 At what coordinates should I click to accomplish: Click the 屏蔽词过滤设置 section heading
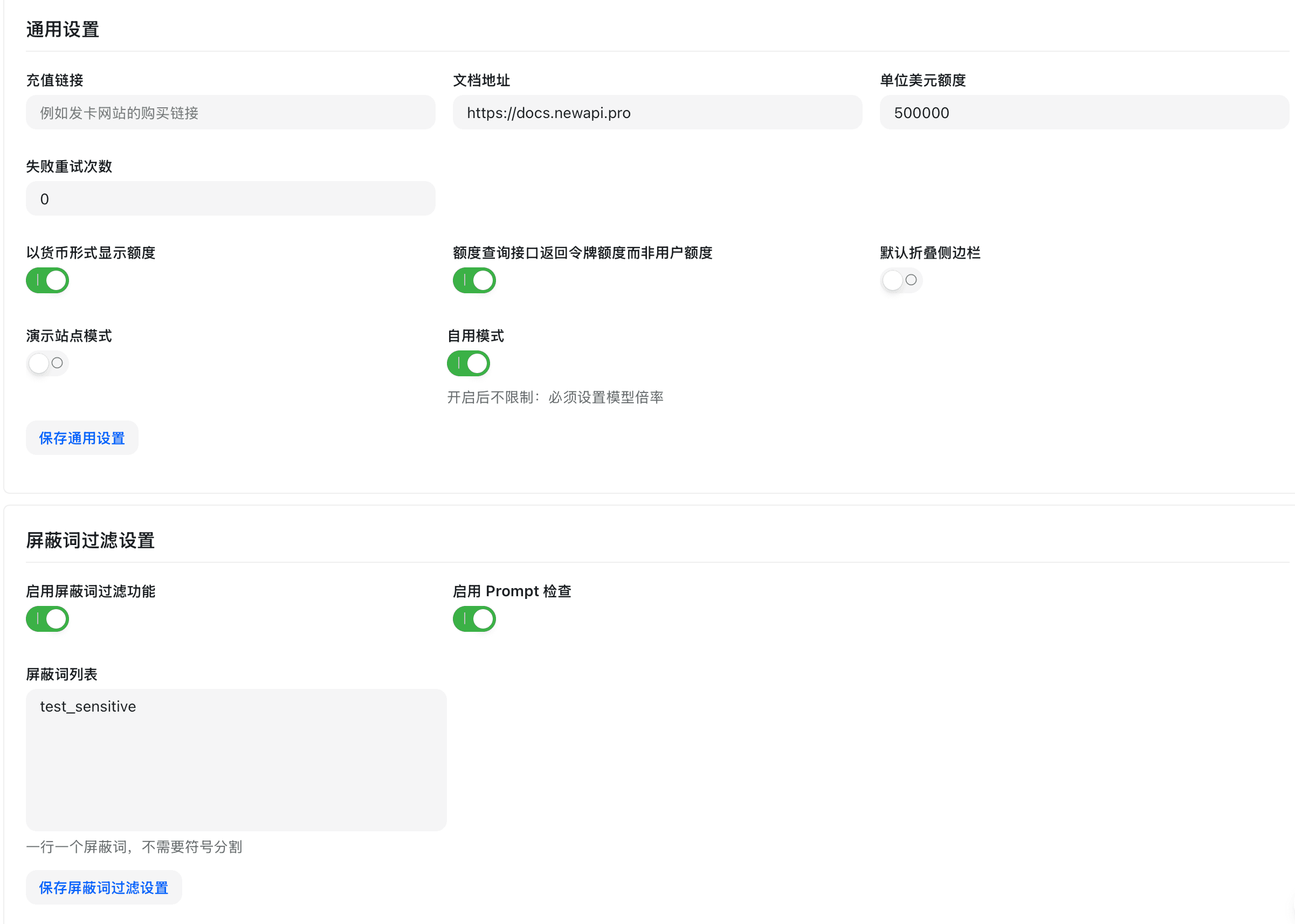coord(90,541)
